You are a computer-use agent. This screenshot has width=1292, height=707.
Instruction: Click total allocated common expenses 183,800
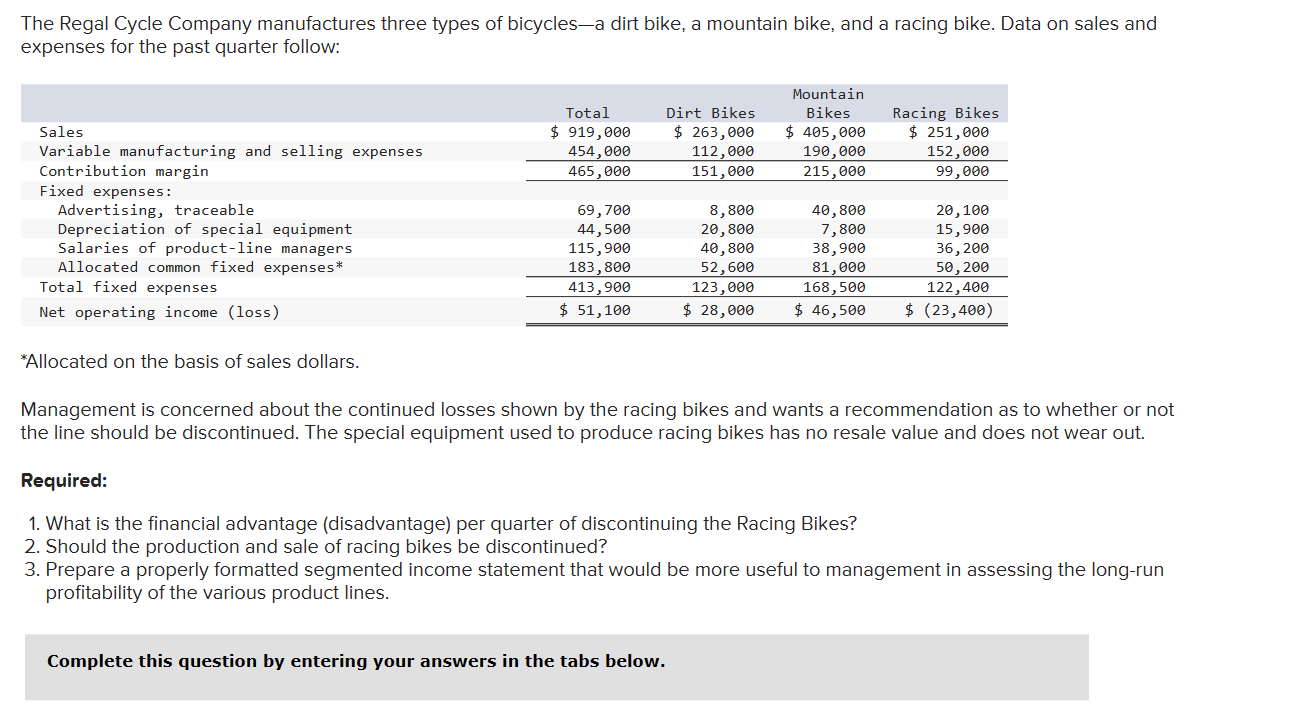pyautogui.click(x=600, y=267)
